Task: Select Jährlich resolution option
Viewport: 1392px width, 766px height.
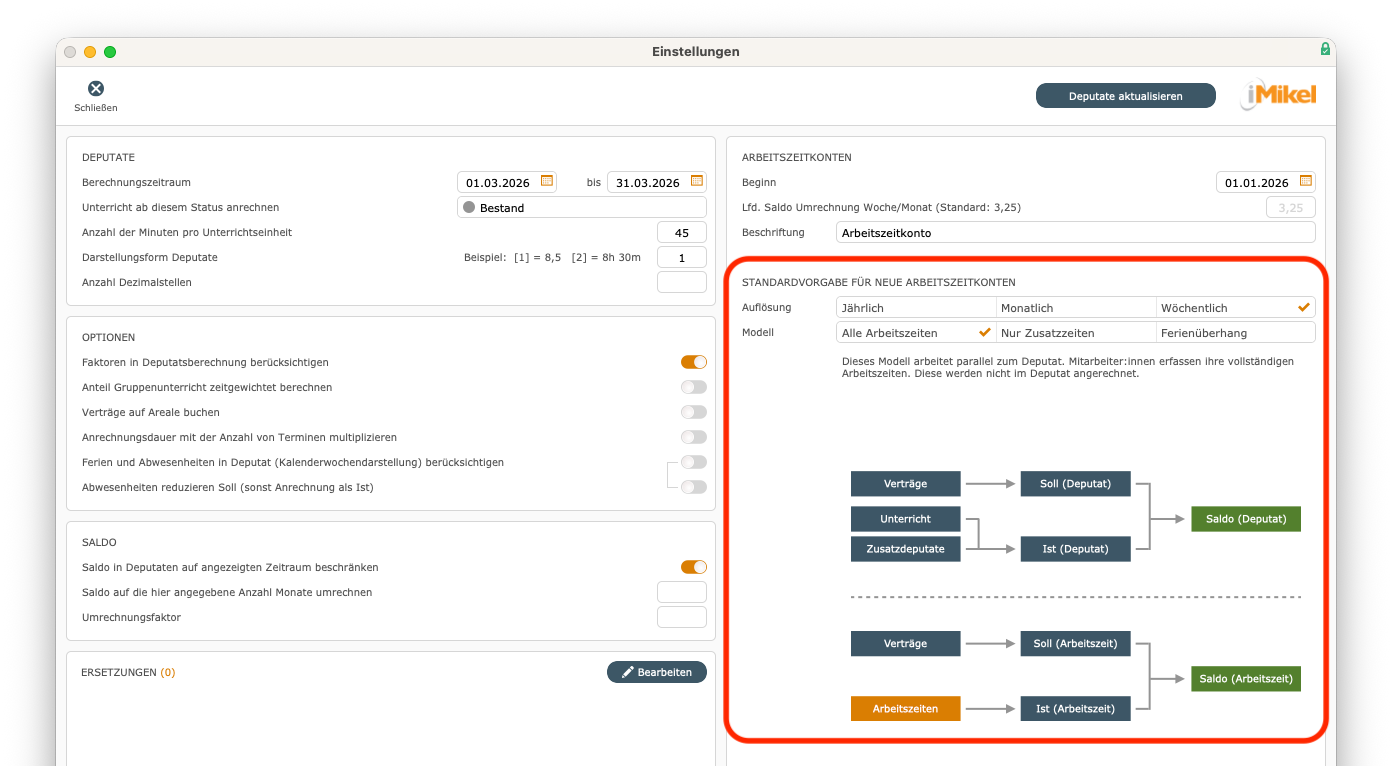Action: 915,307
